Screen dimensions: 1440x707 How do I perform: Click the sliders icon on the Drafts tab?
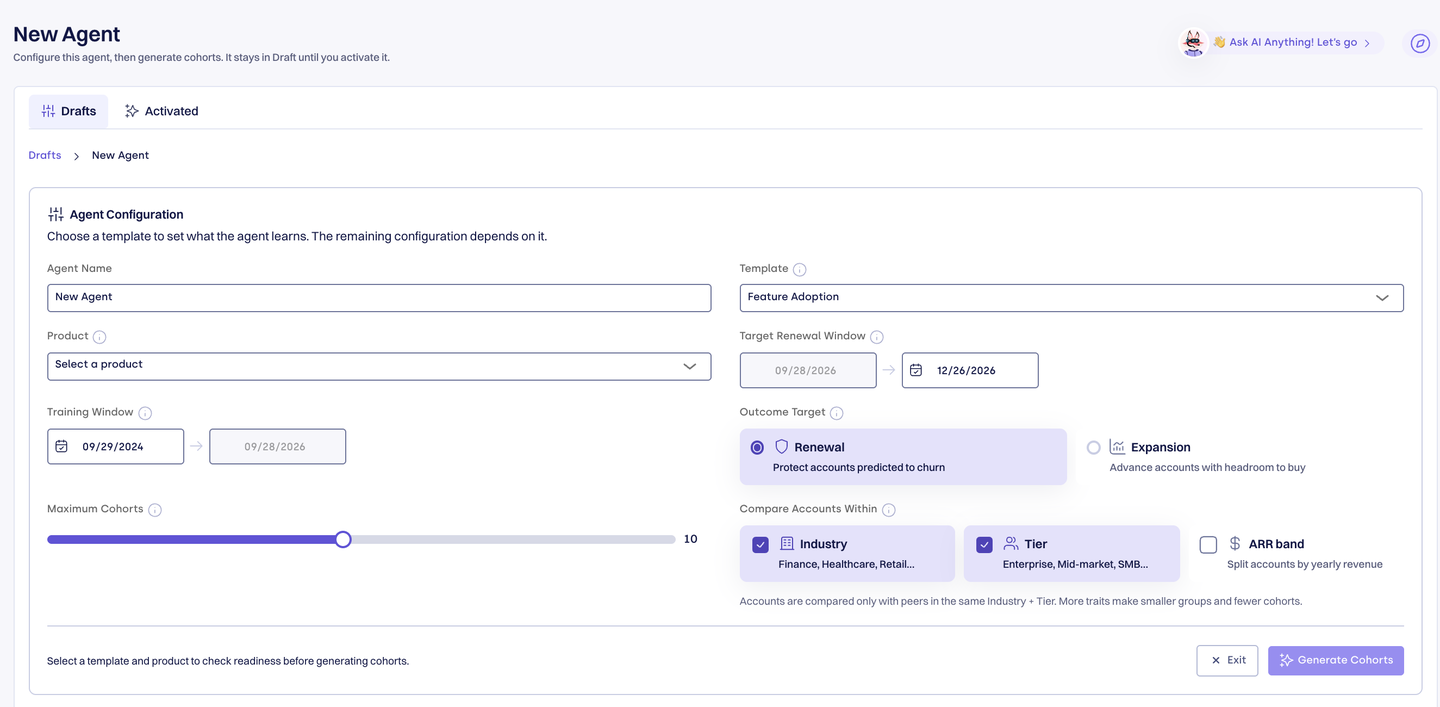pos(48,111)
